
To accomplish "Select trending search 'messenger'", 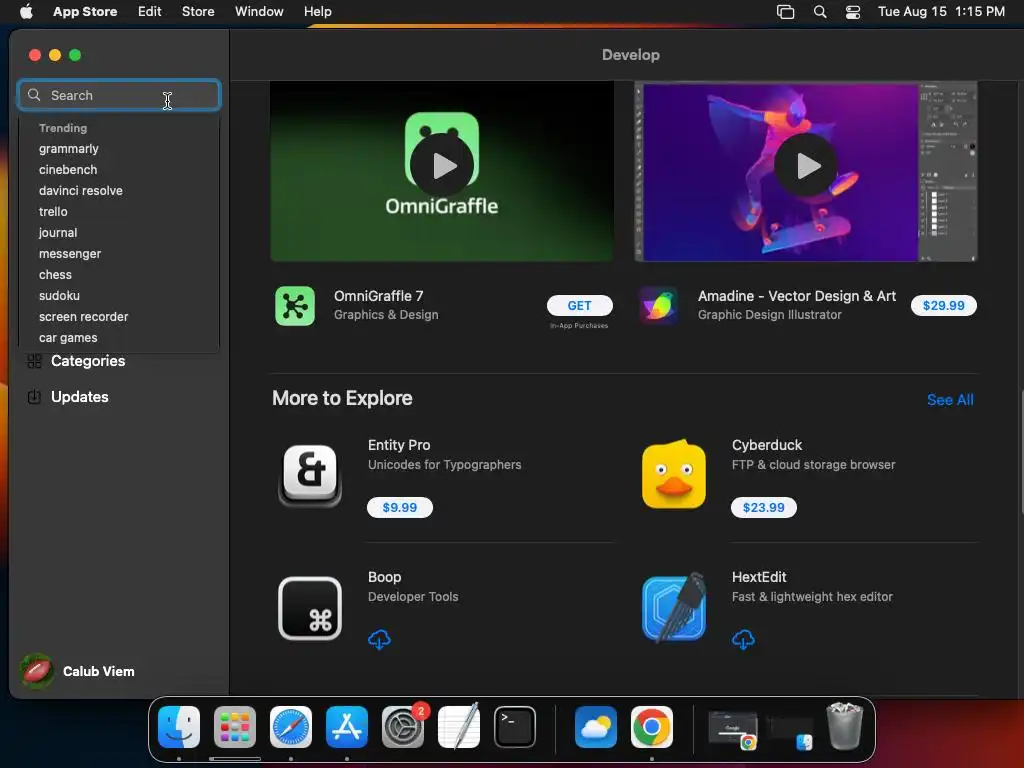I will click(70, 253).
